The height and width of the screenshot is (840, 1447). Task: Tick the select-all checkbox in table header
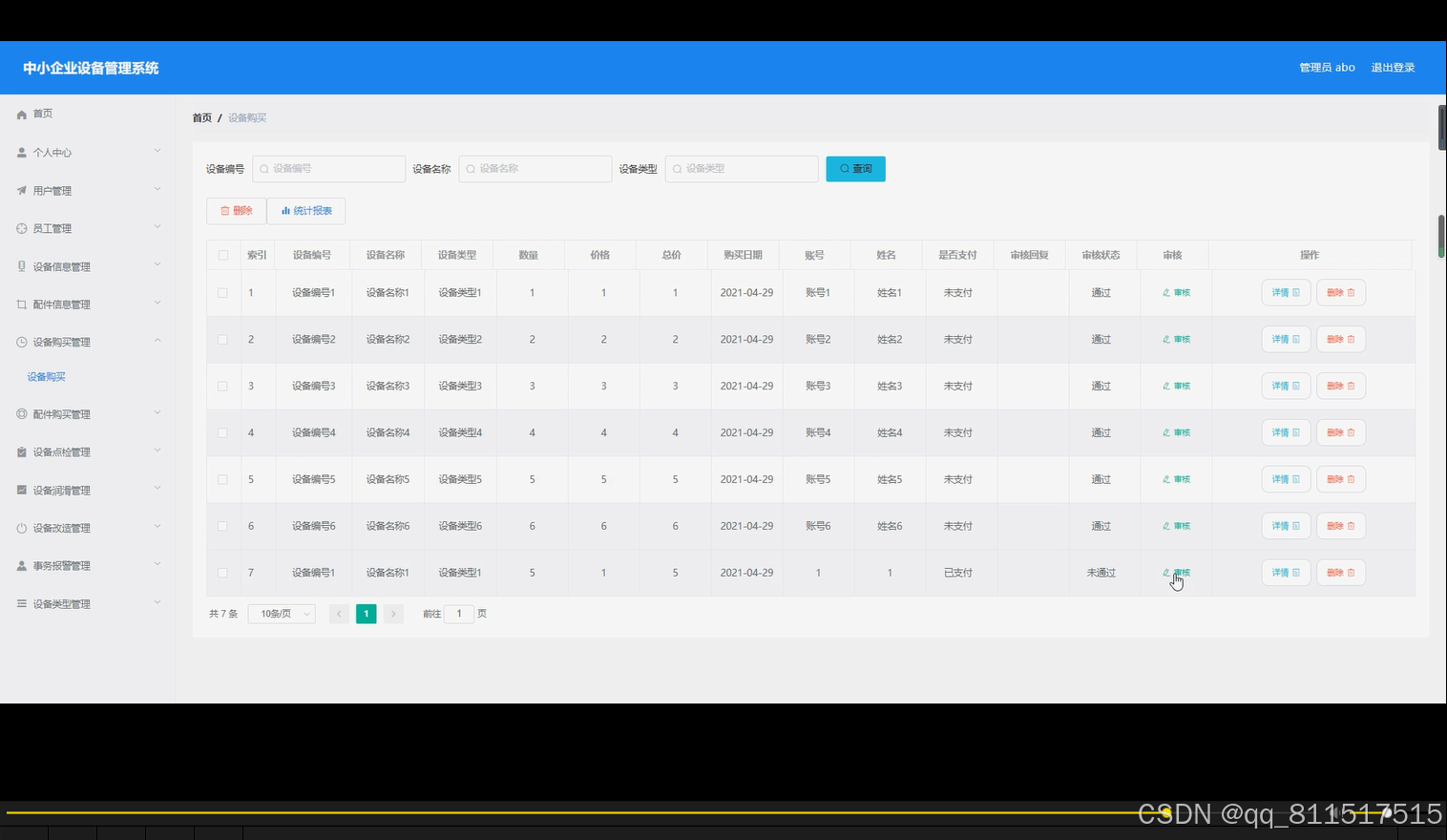click(223, 255)
